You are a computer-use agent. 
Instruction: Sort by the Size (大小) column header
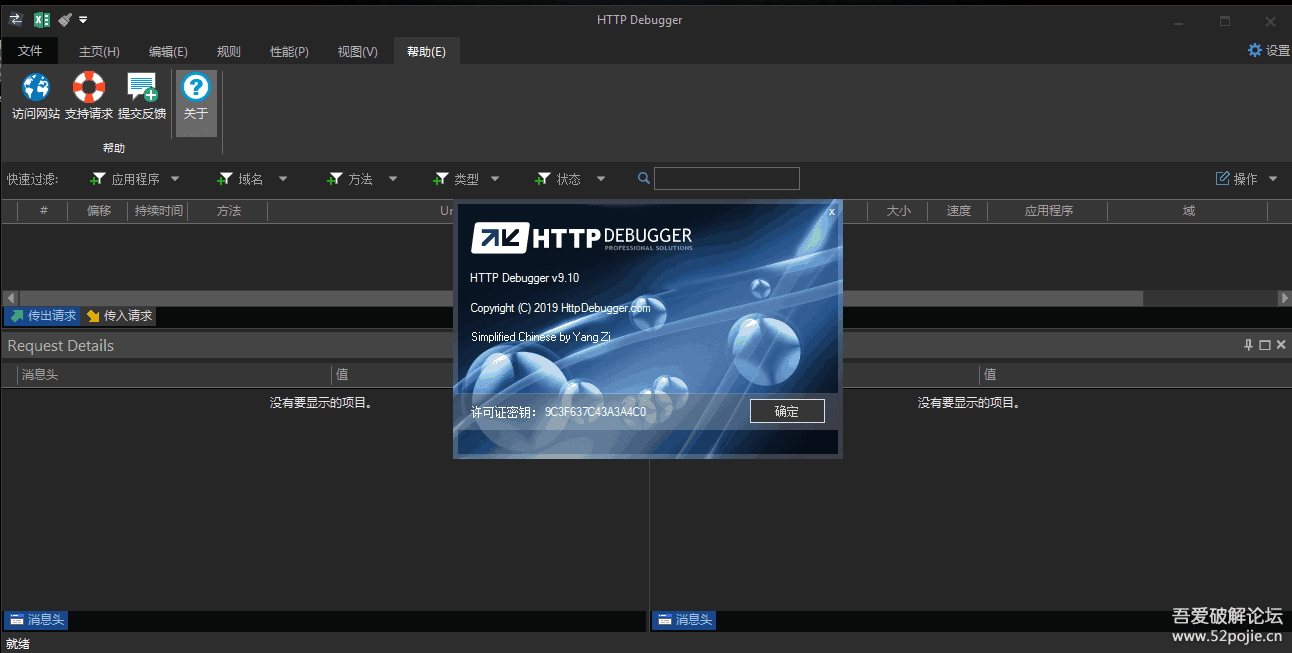(x=898, y=211)
